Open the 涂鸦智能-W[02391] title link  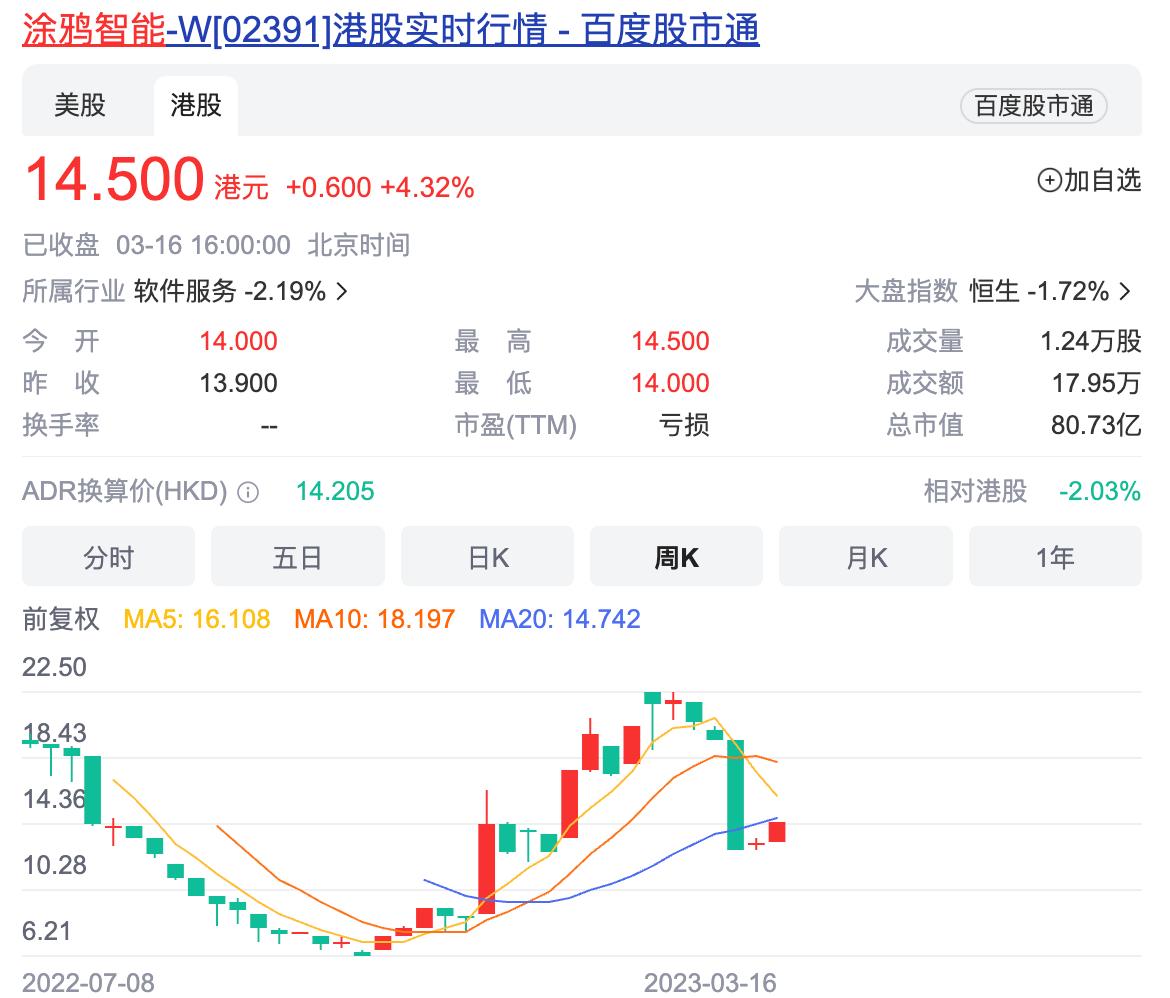coord(390,31)
